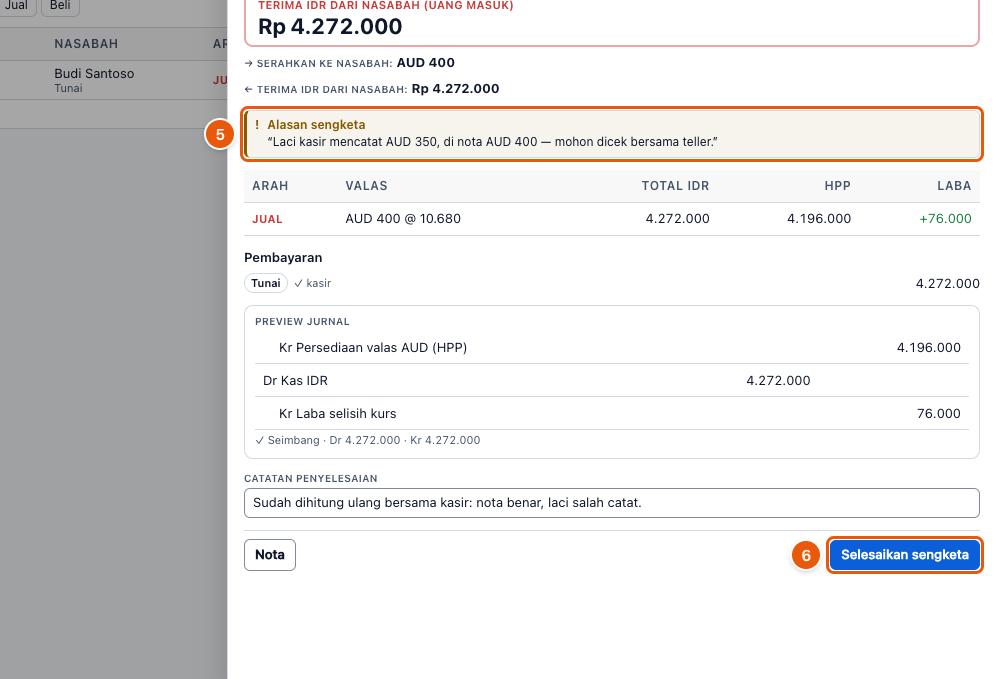Select the Tunai chip under Pembayaran

[266, 283]
